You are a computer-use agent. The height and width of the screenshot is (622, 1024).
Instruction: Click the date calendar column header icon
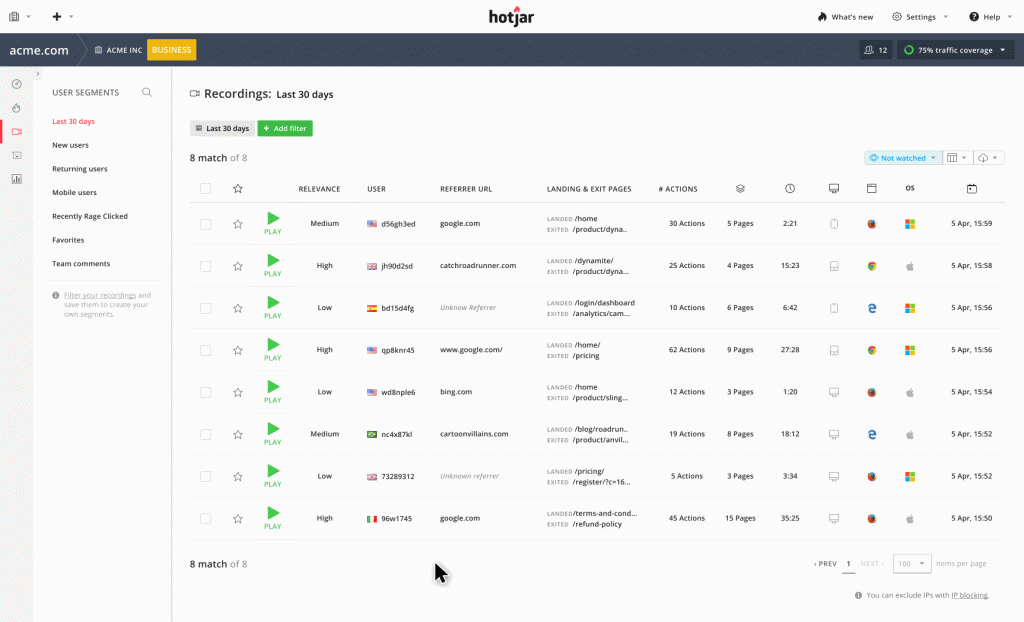[971, 188]
